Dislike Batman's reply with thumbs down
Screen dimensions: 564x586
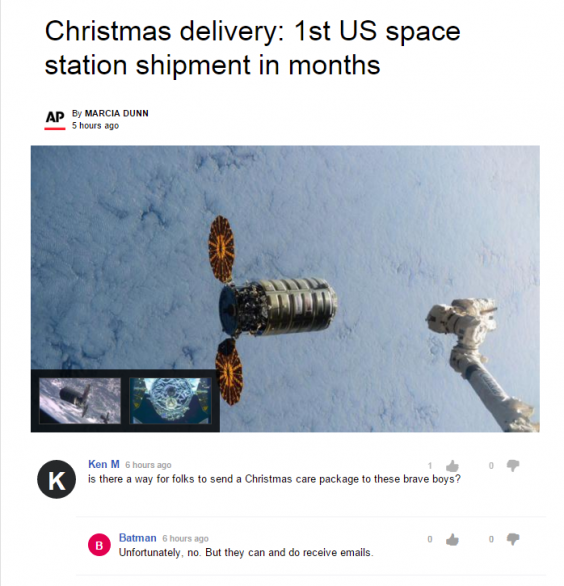point(513,539)
